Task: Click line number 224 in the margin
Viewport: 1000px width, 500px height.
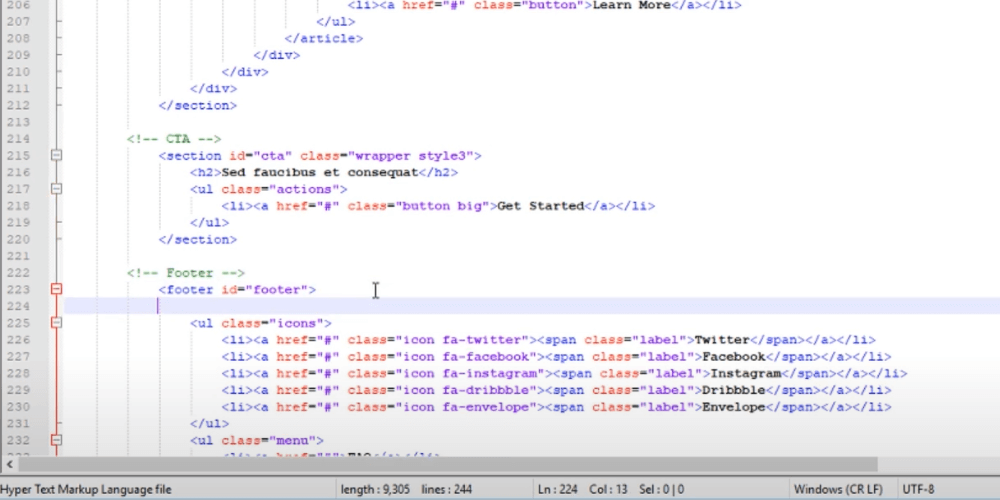Action: tap(18, 306)
